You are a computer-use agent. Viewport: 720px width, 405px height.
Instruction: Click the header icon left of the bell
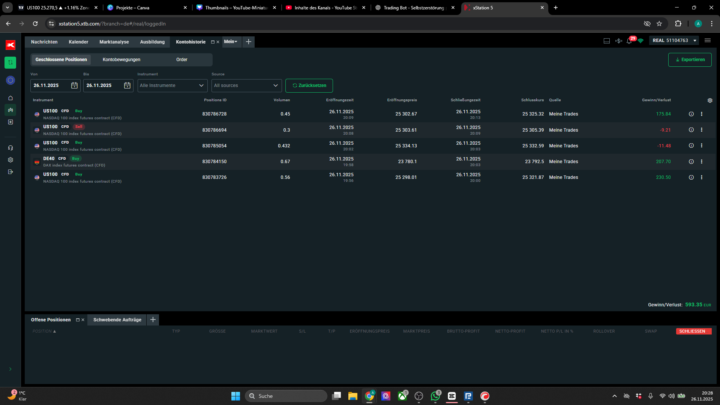(x=618, y=41)
